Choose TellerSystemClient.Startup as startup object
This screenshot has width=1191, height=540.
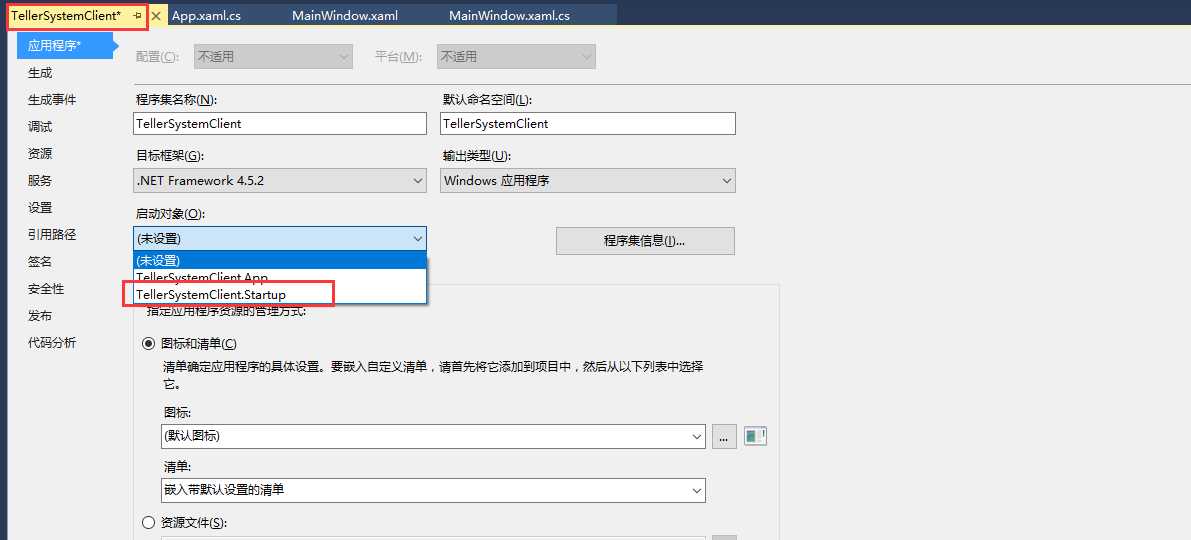[280, 294]
